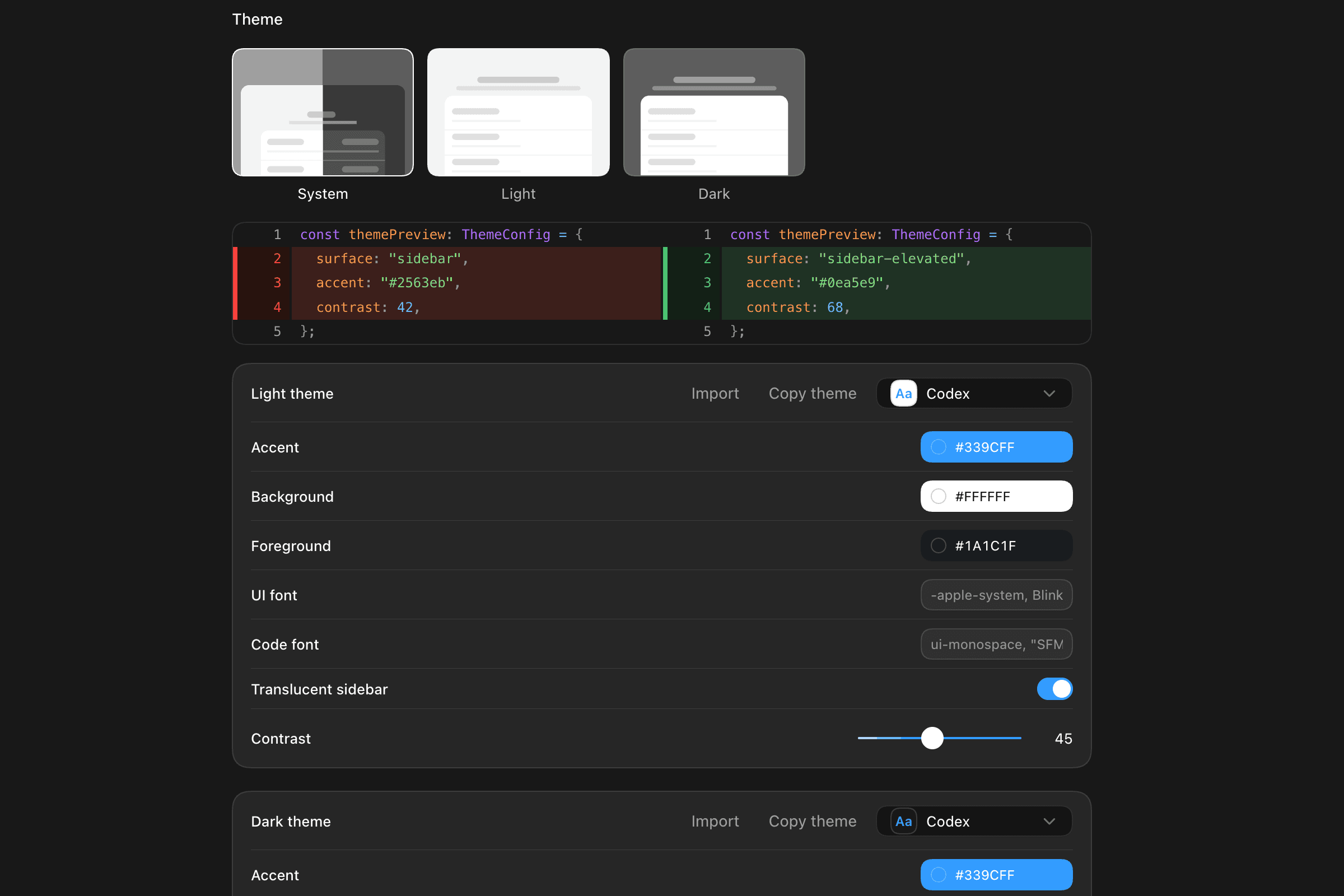Open Background color #FFFFFF swatch
The width and height of the screenshot is (1344, 896).
(x=996, y=496)
